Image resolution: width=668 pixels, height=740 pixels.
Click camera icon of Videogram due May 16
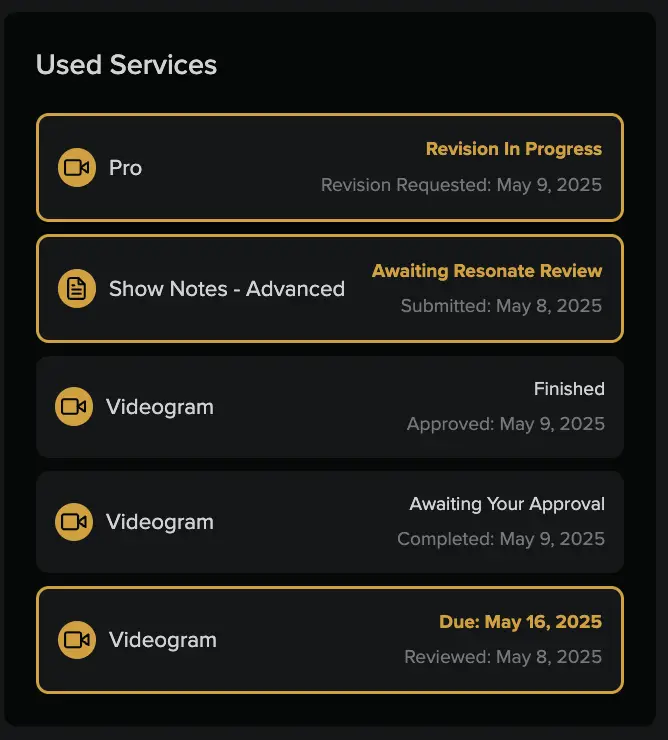[x=77, y=640]
